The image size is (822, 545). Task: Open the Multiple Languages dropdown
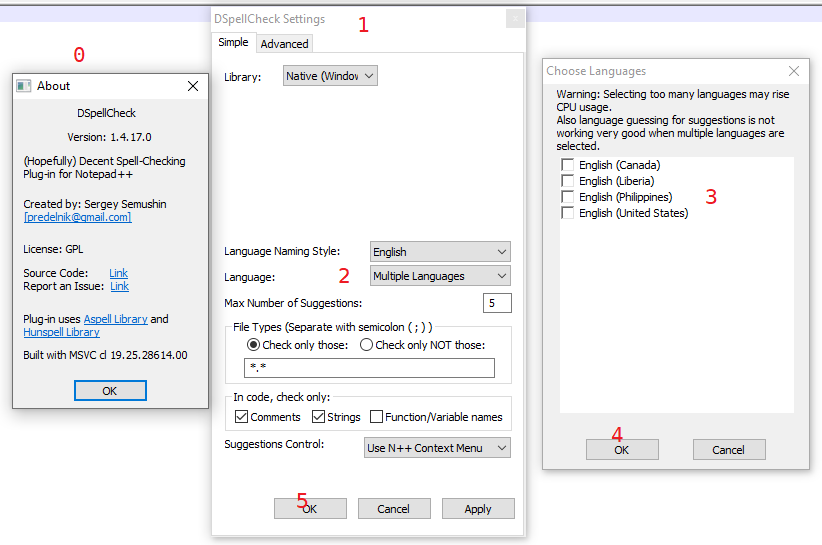click(x=440, y=276)
